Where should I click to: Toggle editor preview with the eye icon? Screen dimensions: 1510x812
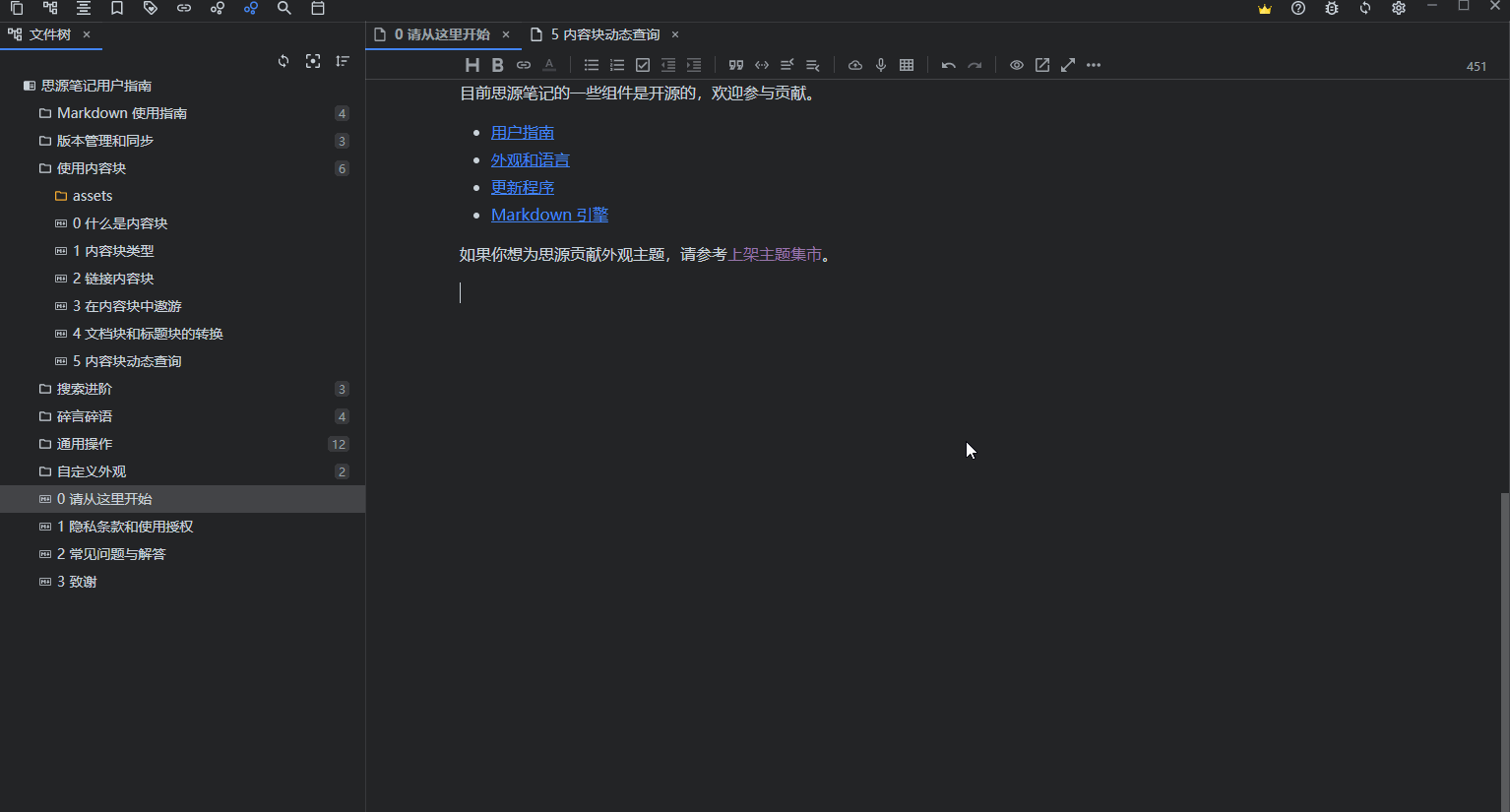(1016, 65)
